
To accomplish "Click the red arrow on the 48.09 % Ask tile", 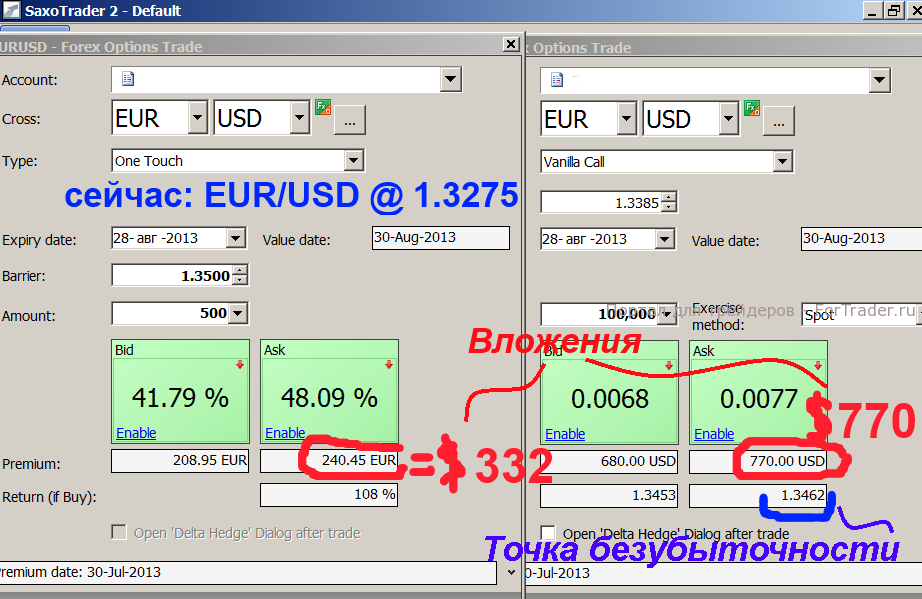I will click(388, 365).
